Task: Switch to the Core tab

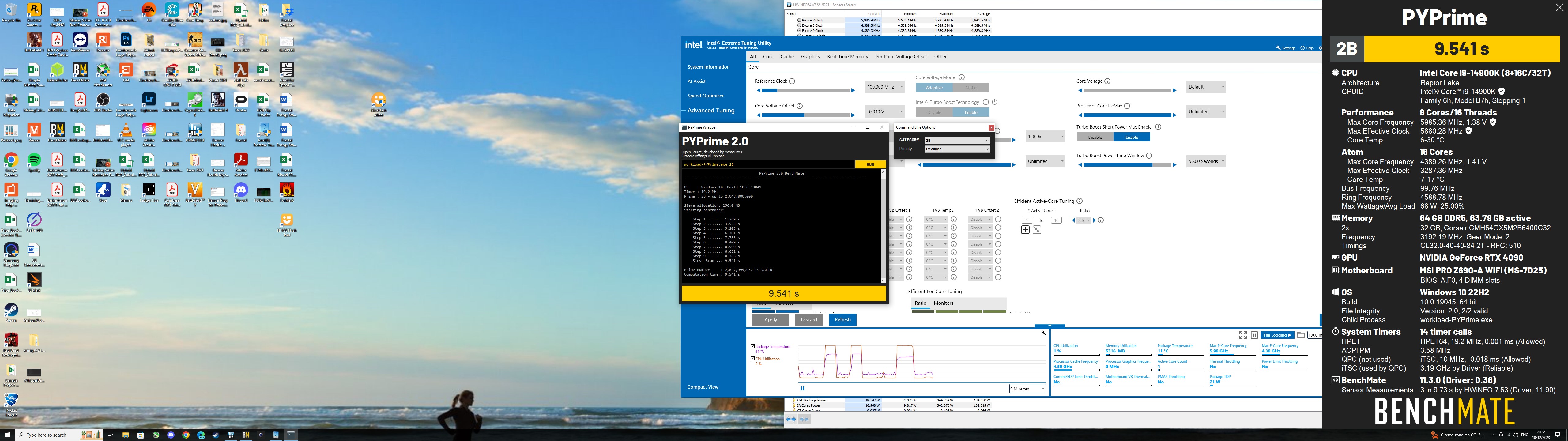Action: pyautogui.click(x=768, y=57)
